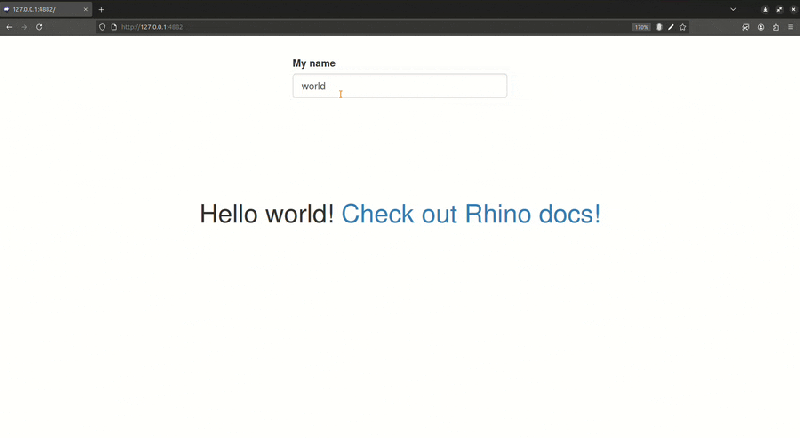
Task: Restore the browser window size
Action: coord(779,9)
